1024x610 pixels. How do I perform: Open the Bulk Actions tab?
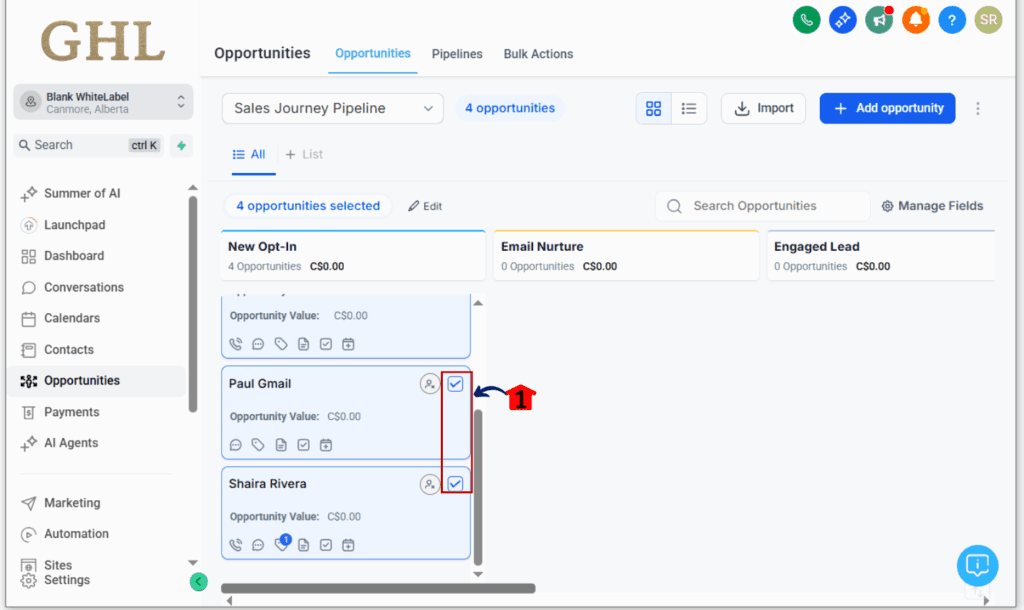coord(538,54)
